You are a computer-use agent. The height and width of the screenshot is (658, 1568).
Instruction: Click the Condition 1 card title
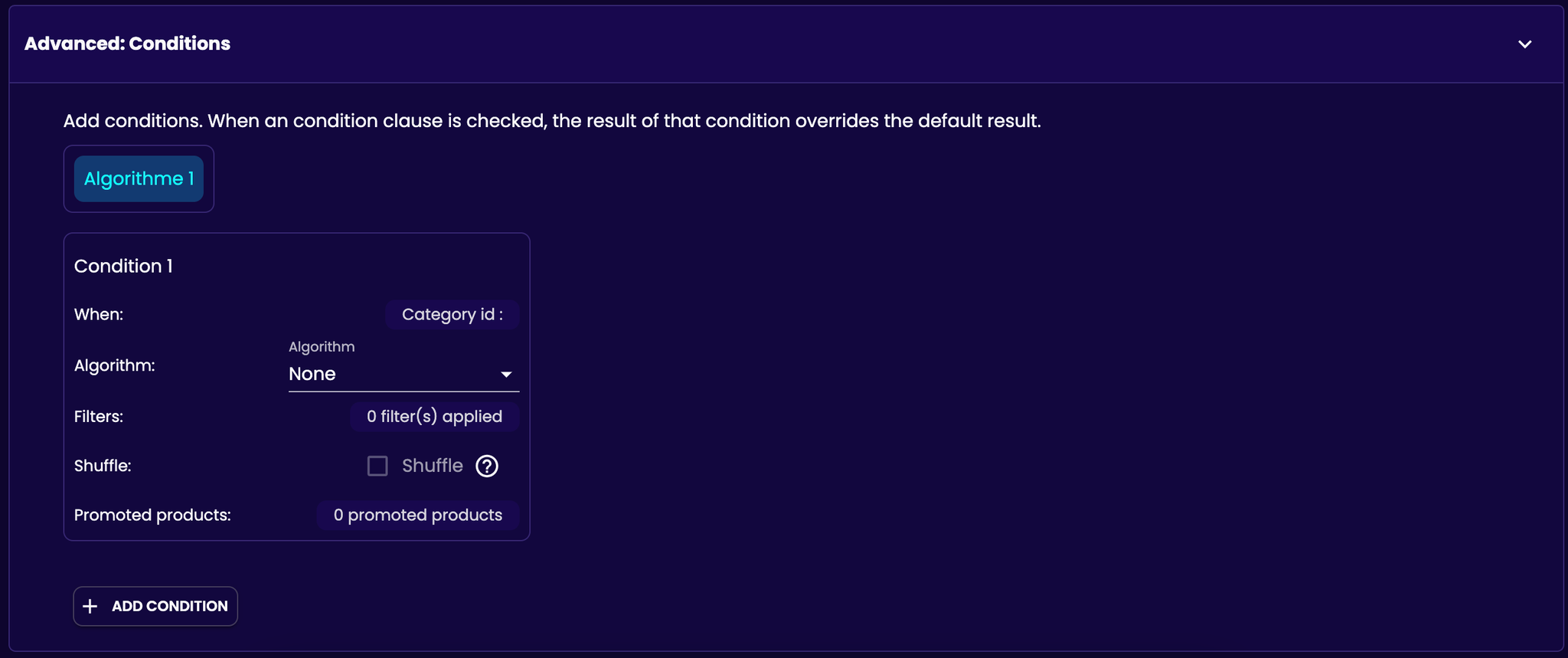click(123, 266)
